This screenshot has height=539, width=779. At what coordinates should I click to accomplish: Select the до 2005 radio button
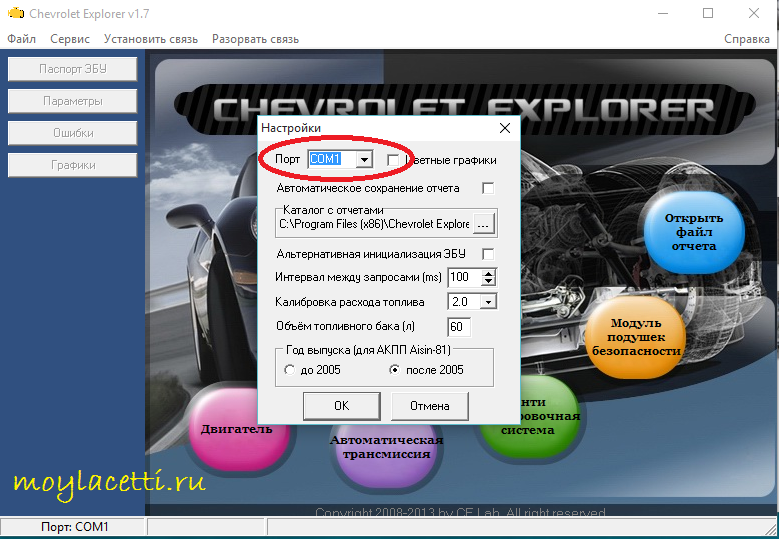(289, 370)
